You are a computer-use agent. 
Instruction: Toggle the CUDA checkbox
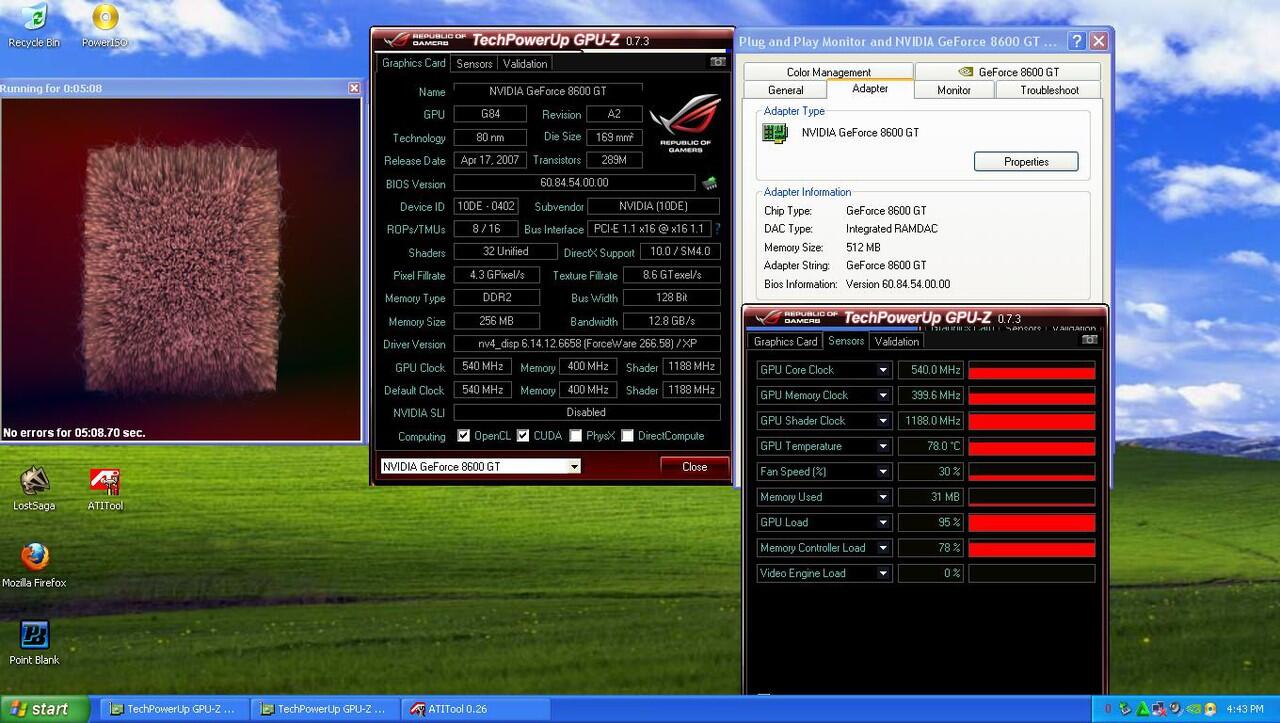(x=522, y=436)
